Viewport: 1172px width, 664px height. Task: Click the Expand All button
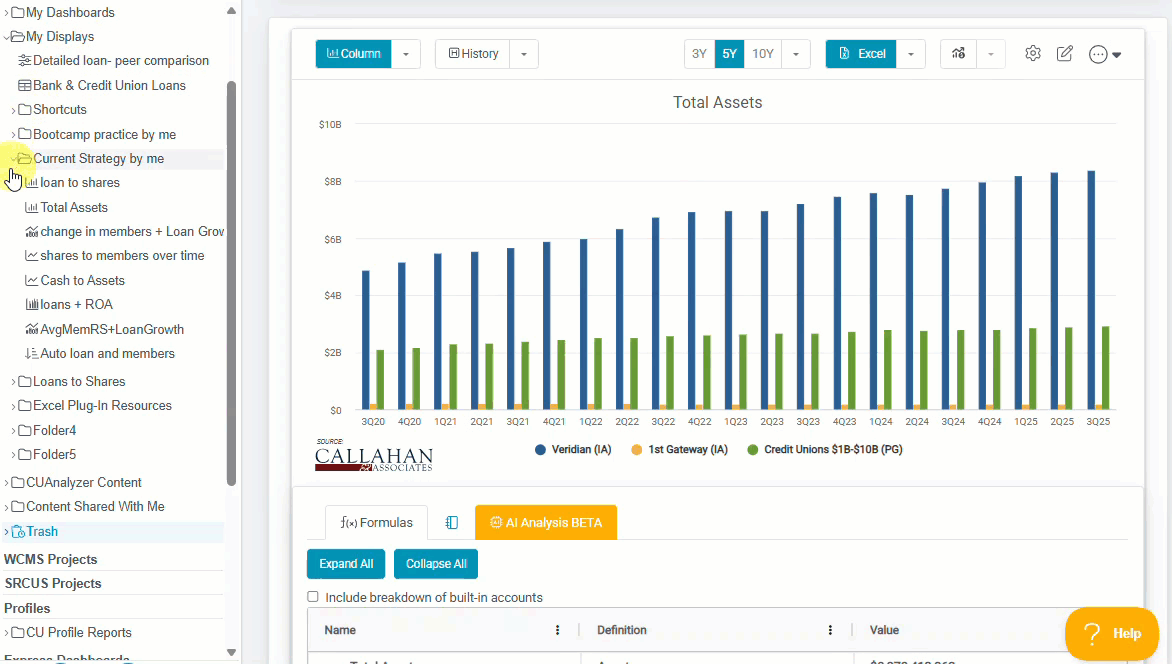[346, 564]
